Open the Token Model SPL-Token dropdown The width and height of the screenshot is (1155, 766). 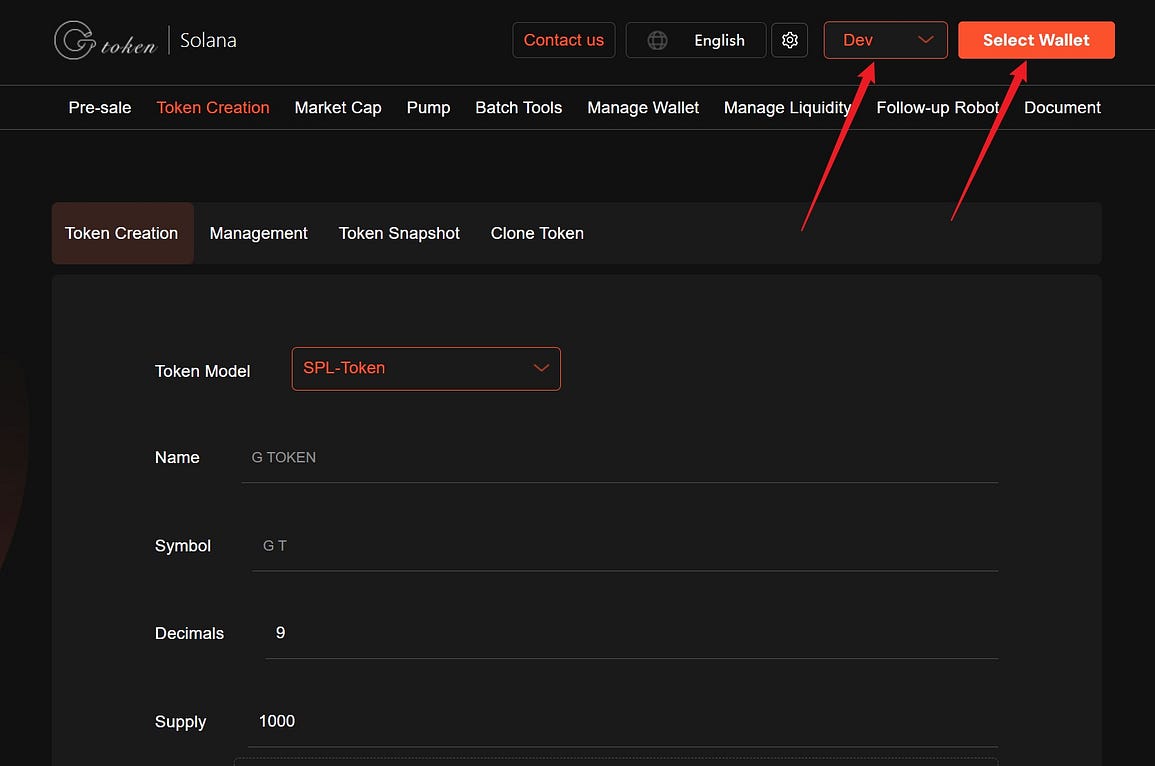pos(426,368)
